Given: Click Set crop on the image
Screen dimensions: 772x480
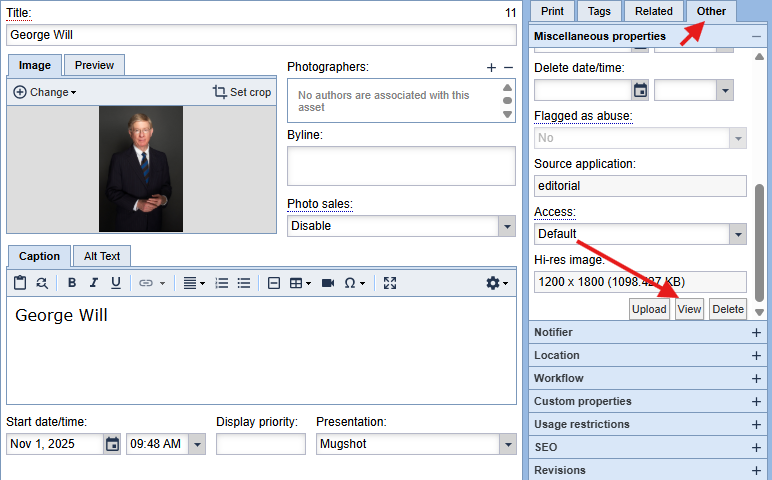Looking at the screenshot, I should 242,92.
